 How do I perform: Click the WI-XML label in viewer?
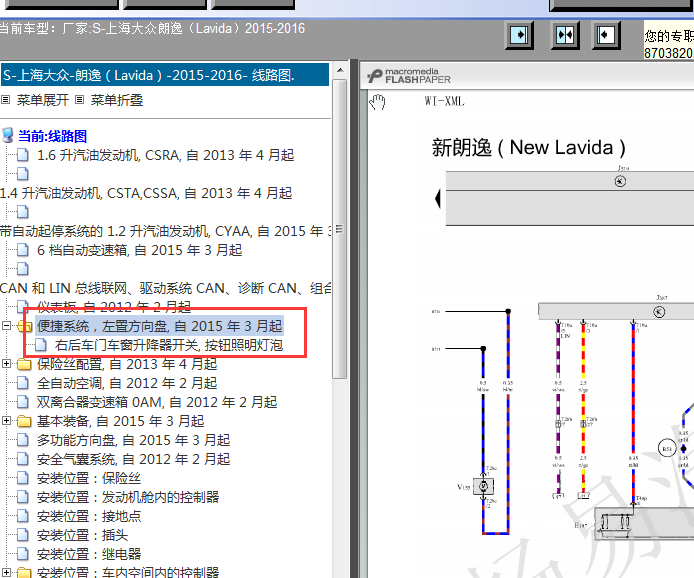pos(444,101)
